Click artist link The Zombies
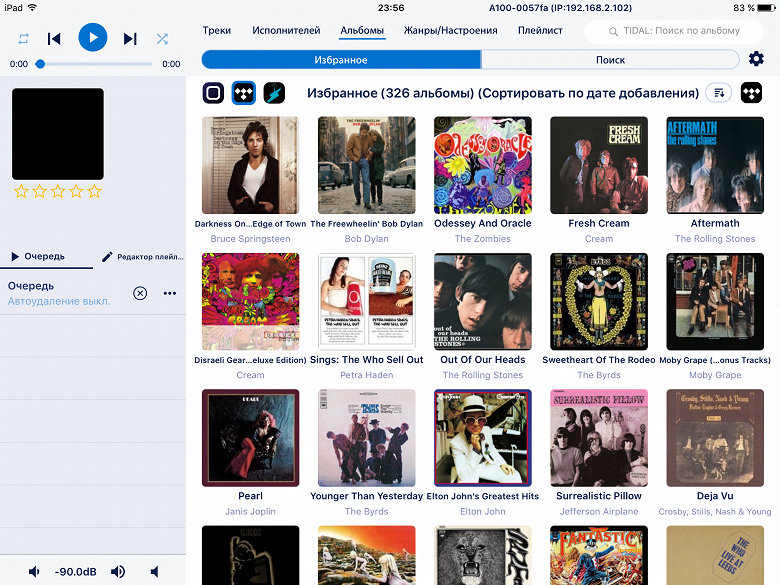Viewport: 780px width, 585px height. pos(483,239)
